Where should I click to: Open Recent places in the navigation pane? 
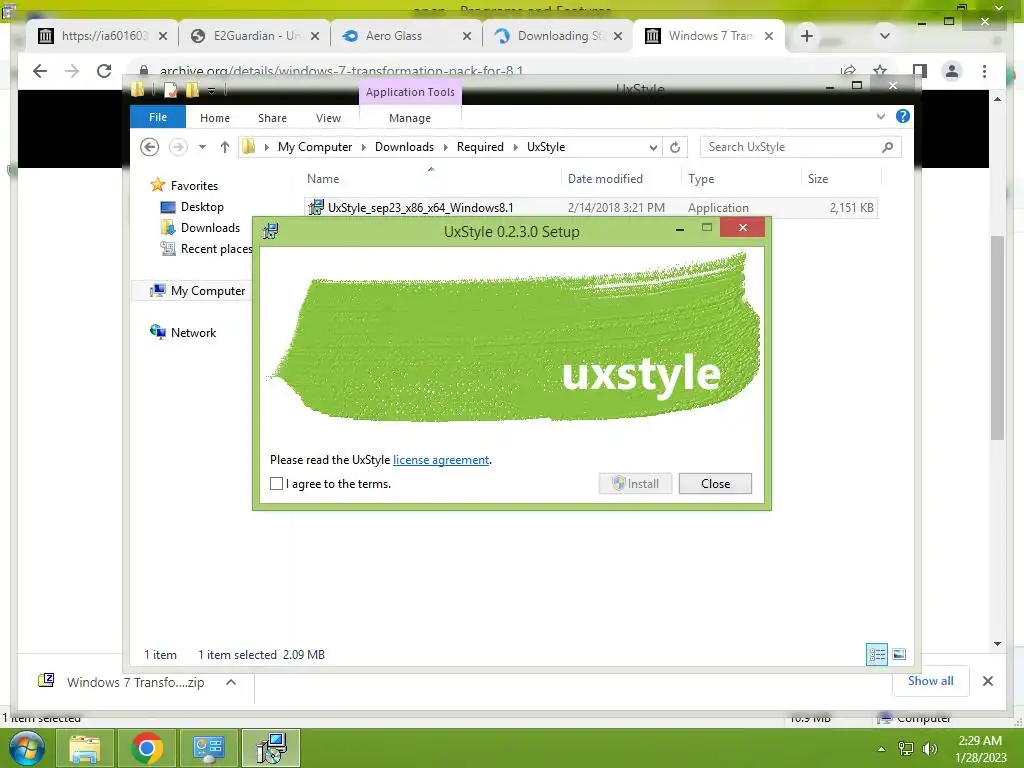point(216,249)
